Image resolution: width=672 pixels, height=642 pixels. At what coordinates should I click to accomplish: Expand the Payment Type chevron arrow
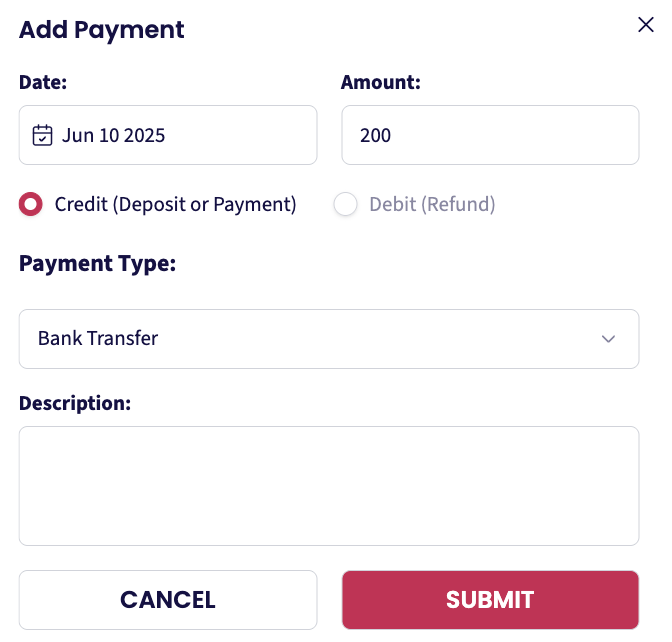(608, 339)
